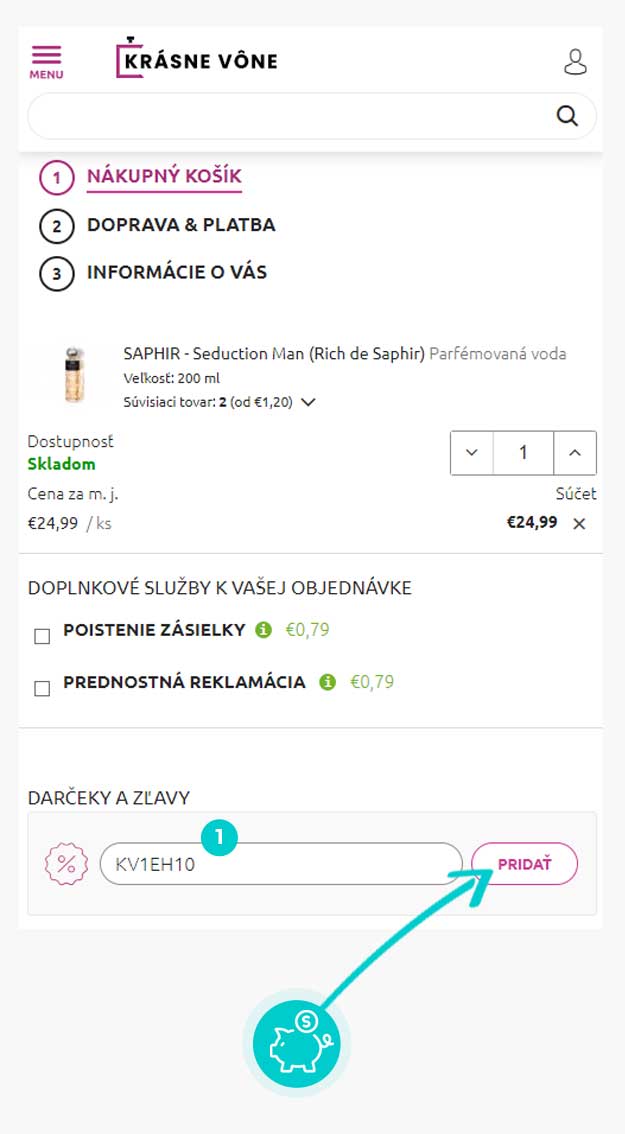Click the piggy bank savings icon
Viewport: 625px width, 1134px height.
(296, 1046)
